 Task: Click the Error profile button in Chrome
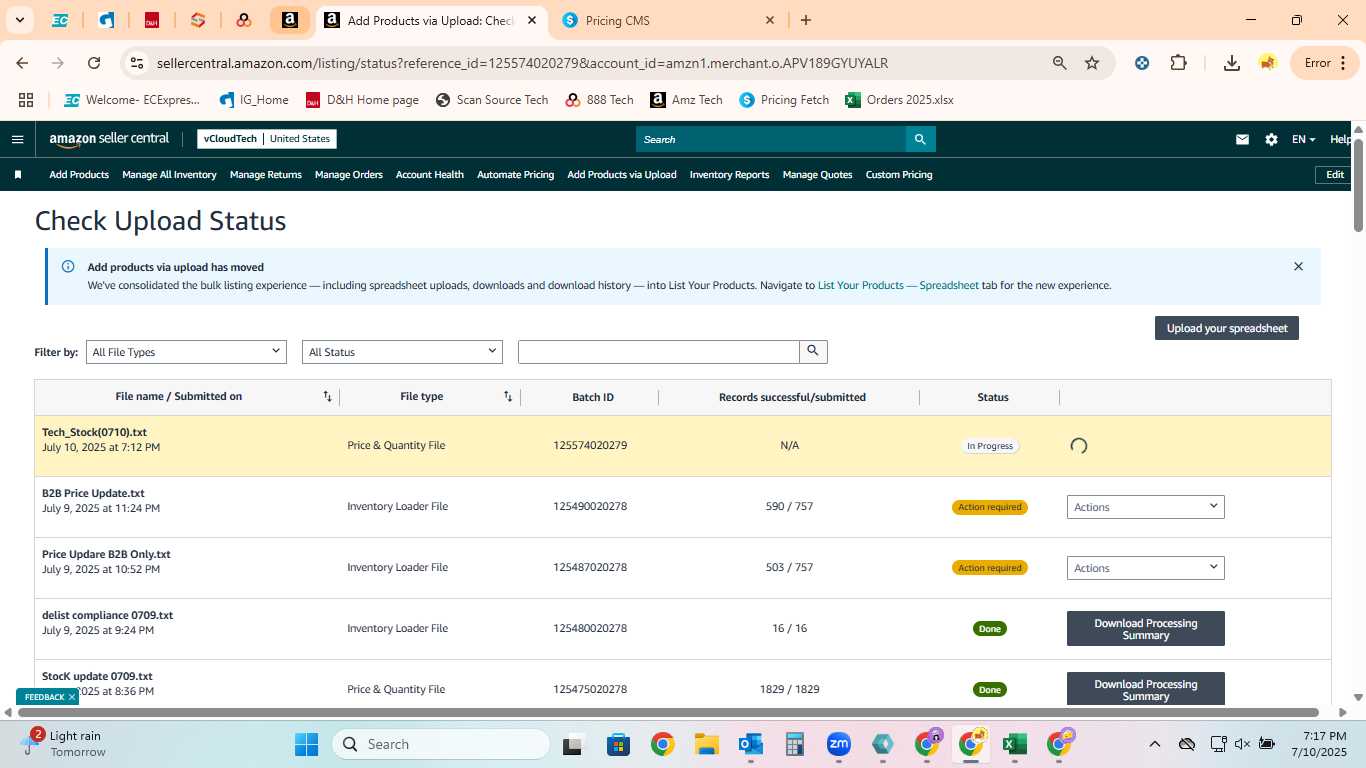coord(1325,63)
